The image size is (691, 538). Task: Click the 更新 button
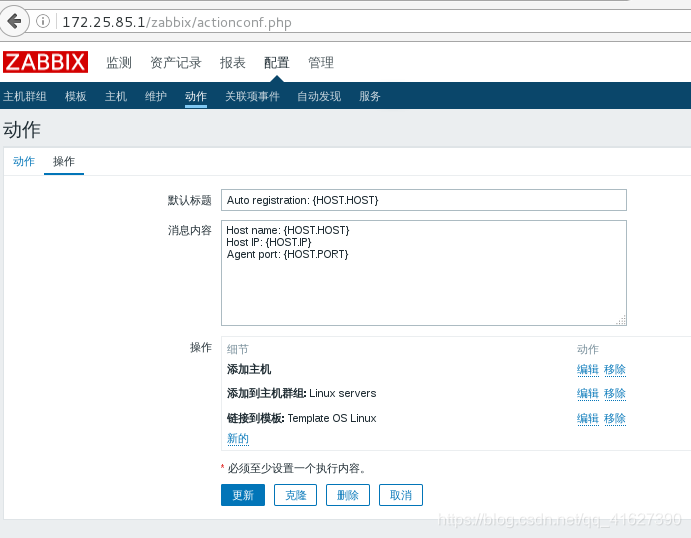[x=243, y=495]
